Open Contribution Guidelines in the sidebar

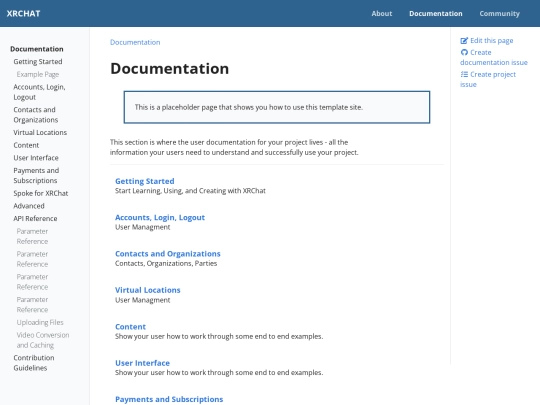coord(34,363)
